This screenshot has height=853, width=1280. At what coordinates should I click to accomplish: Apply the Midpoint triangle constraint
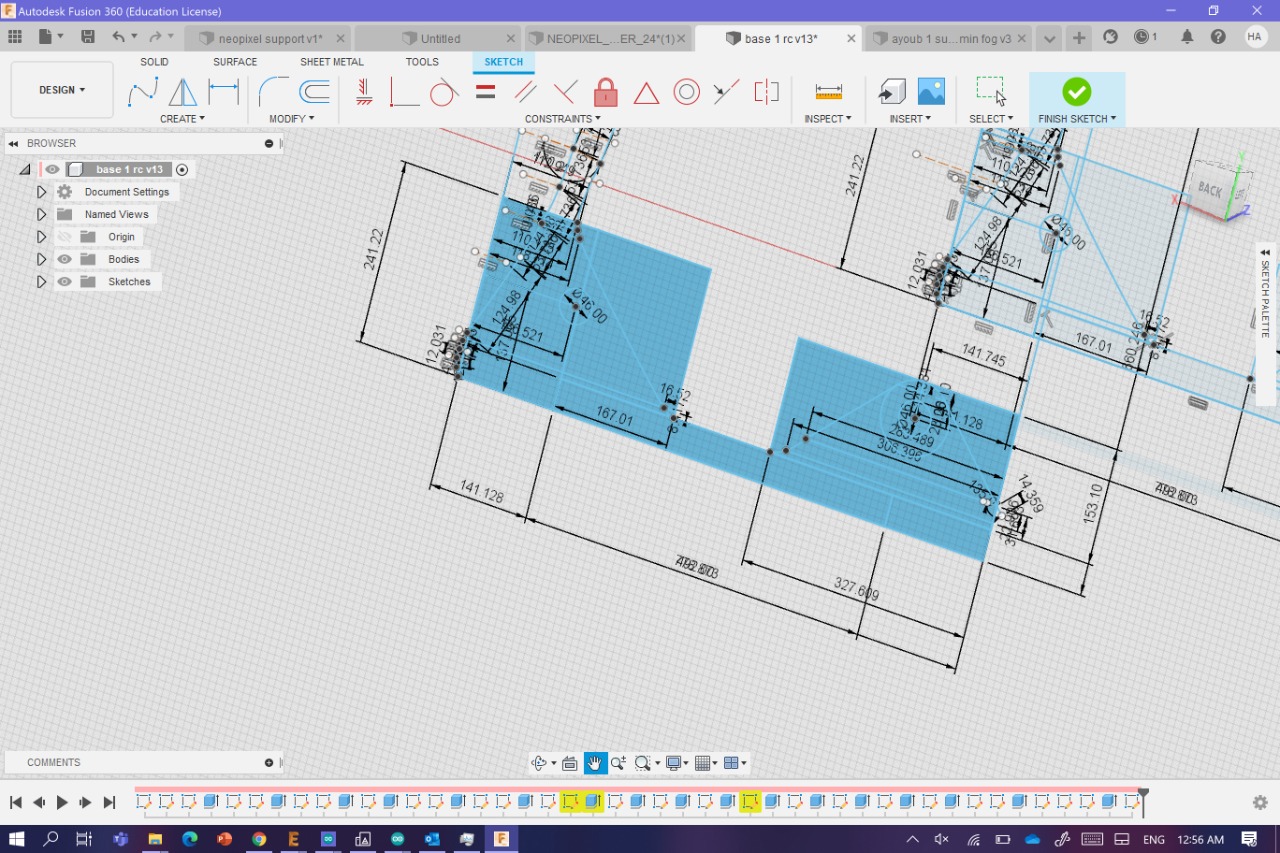click(646, 93)
